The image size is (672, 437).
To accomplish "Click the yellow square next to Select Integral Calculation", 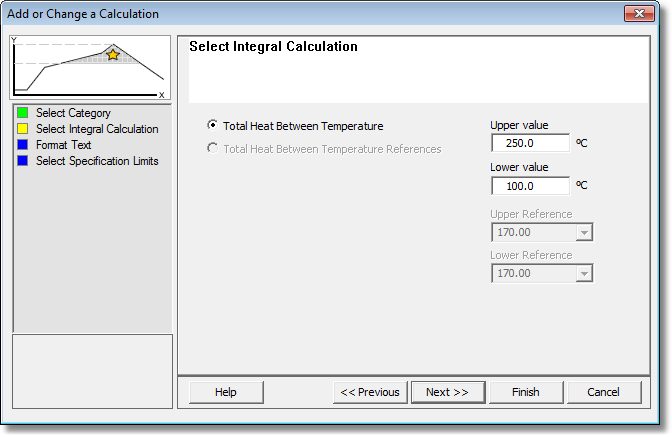I will coord(23,129).
